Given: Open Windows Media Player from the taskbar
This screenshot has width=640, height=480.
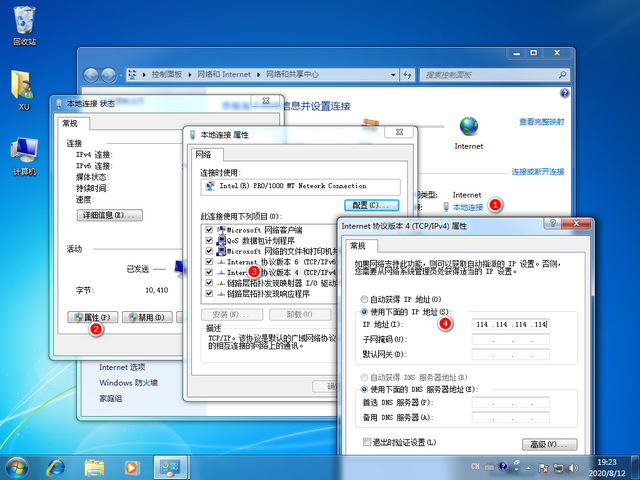Looking at the screenshot, I should [x=131, y=466].
